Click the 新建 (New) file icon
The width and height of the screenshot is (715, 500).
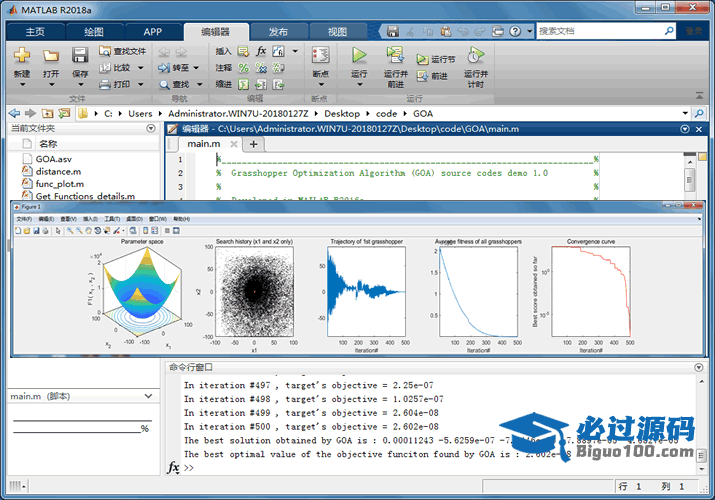(21, 55)
